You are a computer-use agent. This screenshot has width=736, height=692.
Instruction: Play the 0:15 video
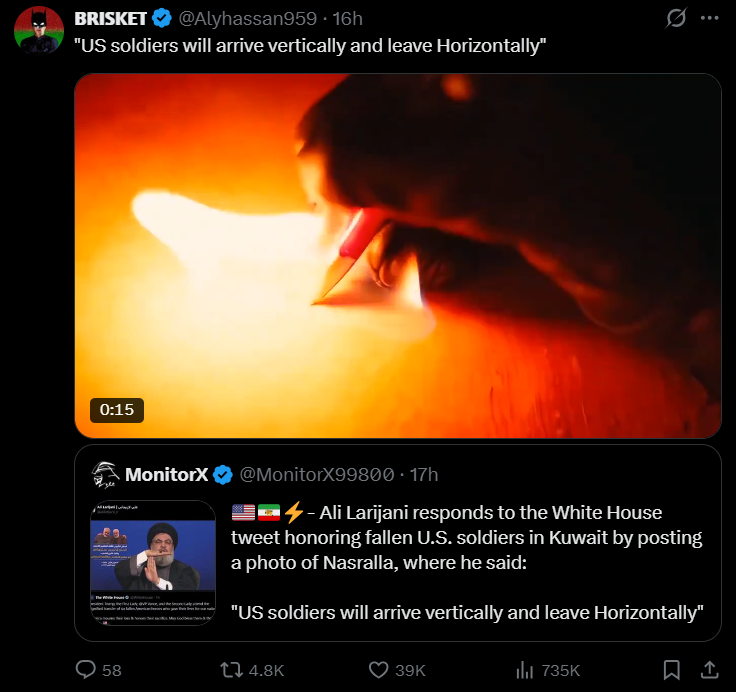point(398,256)
